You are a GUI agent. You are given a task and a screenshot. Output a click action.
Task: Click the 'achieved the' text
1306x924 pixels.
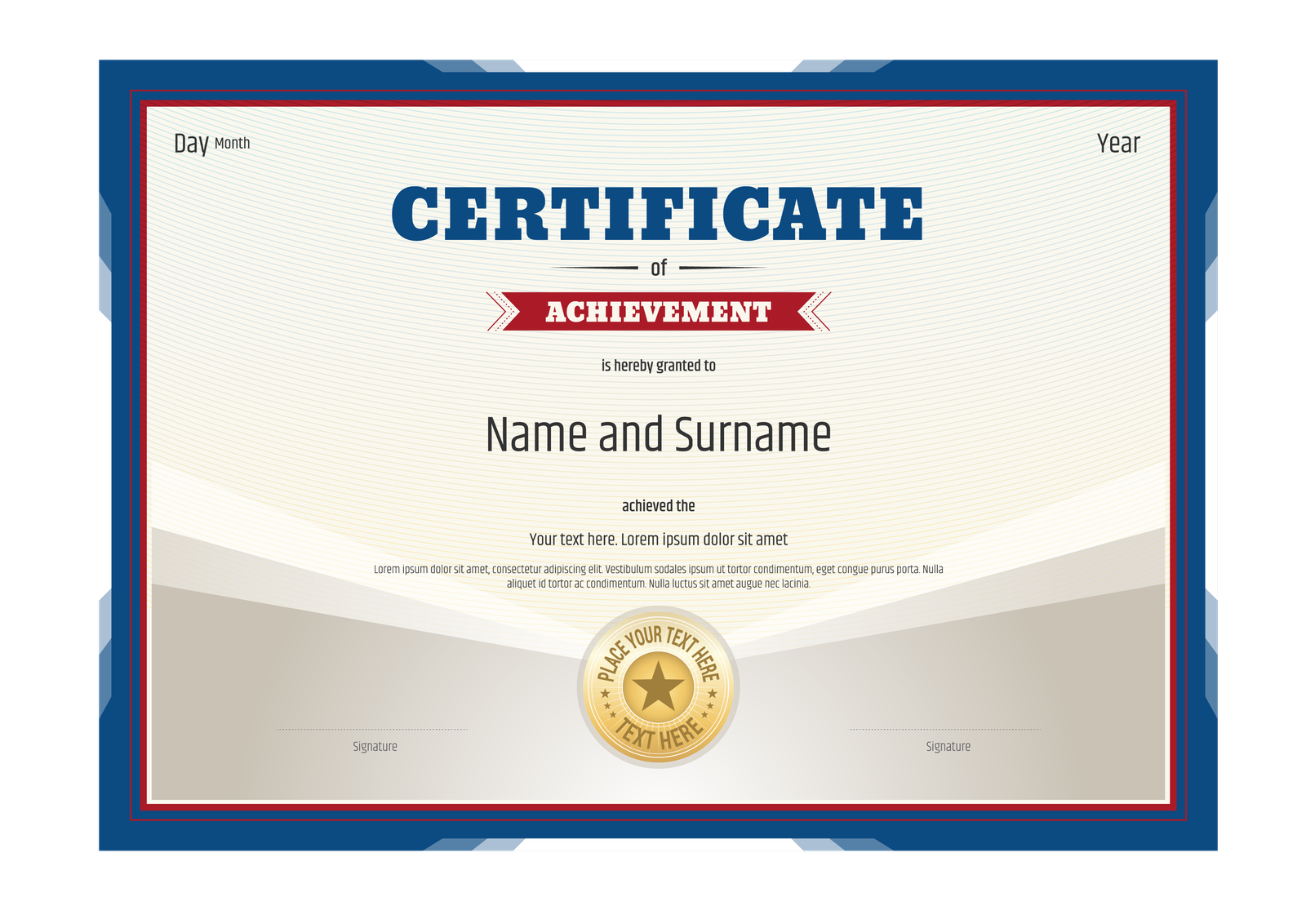(658, 506)
